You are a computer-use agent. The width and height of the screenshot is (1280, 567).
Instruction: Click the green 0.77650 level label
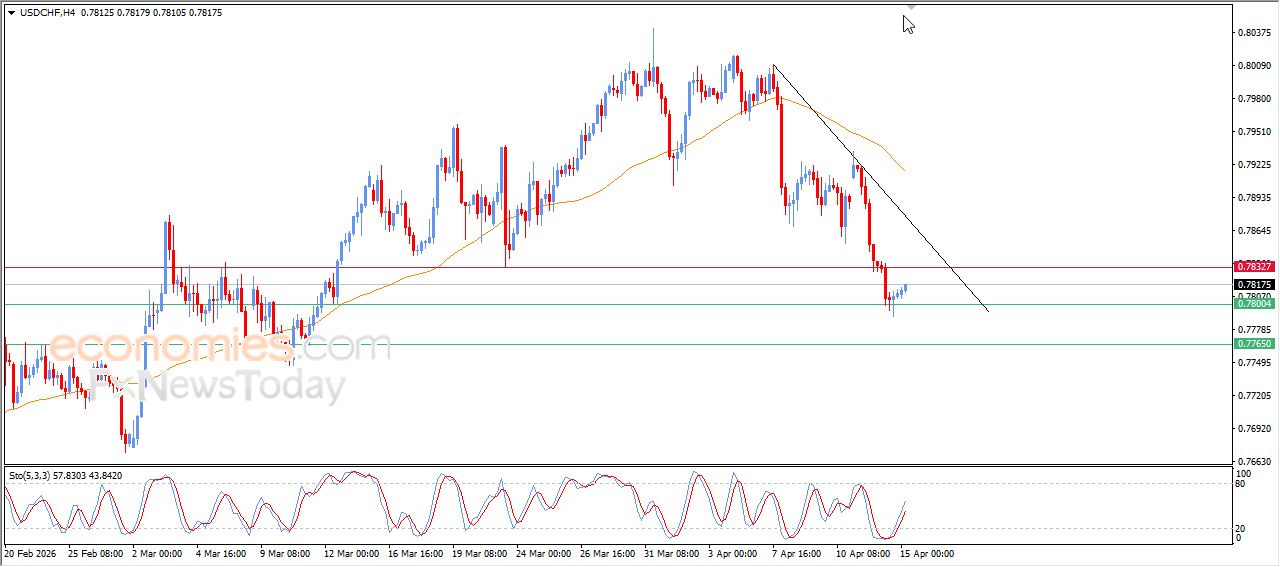click(x=1254, y=344)
